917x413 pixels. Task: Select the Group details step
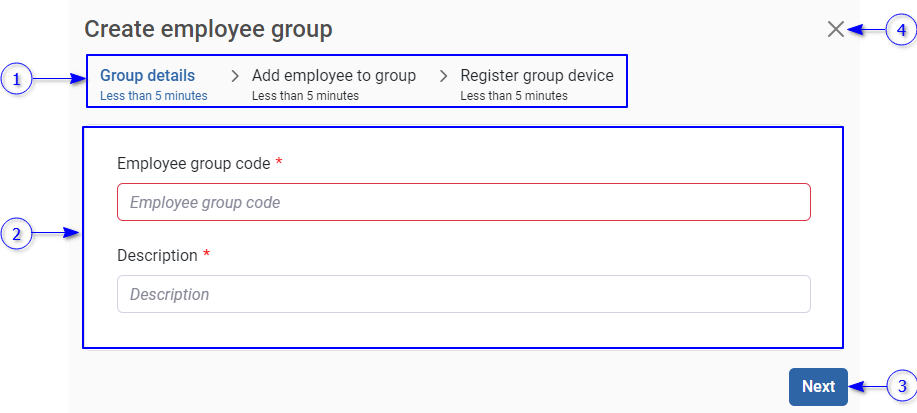coord(147,75)
